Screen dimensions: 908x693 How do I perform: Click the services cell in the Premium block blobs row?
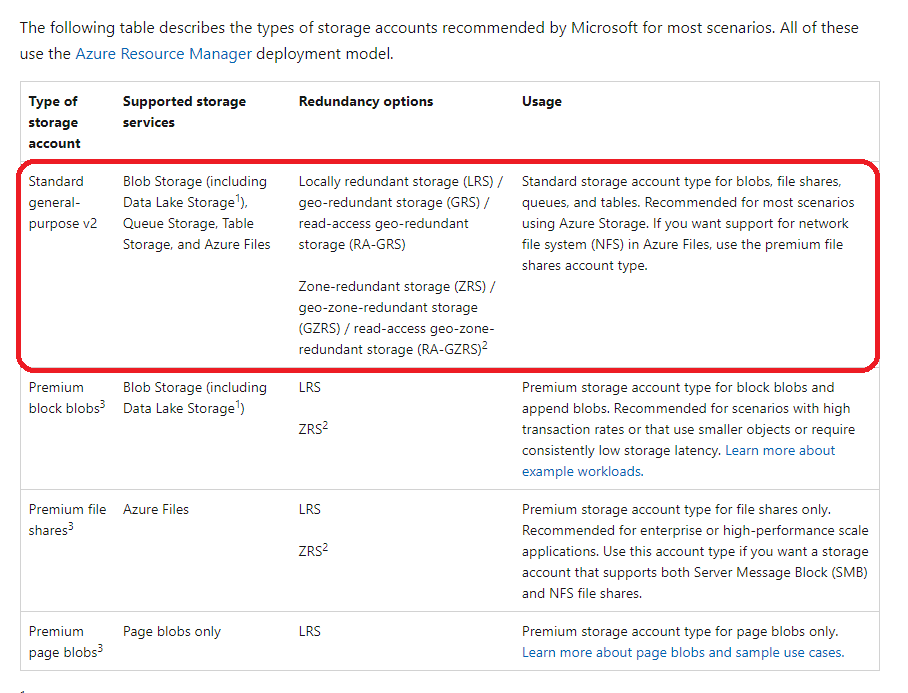pos(195,398)
